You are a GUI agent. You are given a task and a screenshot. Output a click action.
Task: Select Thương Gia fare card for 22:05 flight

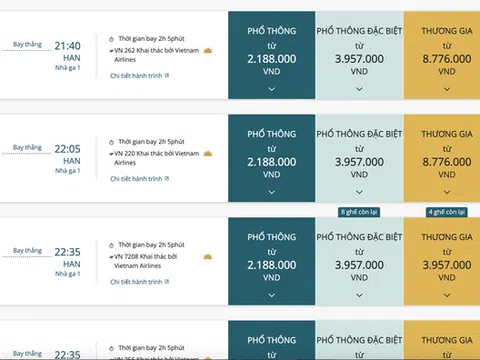[x=442, y=158]
